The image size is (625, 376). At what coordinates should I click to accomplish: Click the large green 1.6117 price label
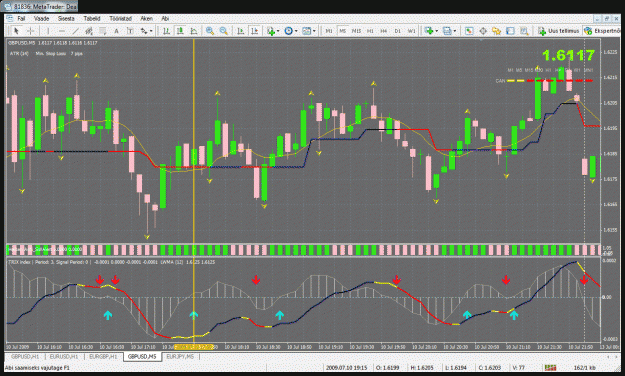(568, 55)
